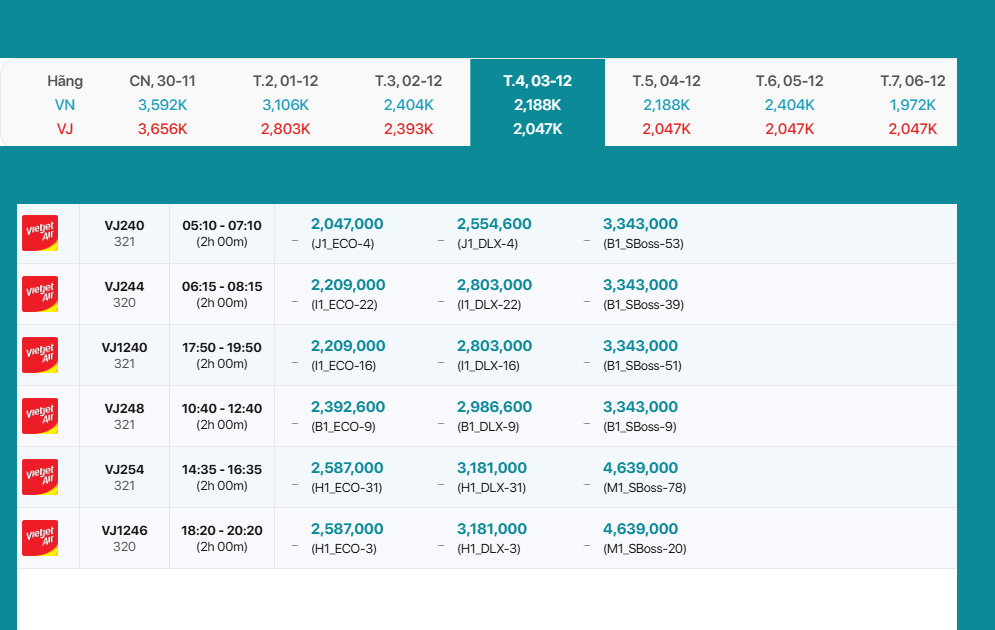Pick the 3,343,000 B1_SBoss-39 fare on VJ244
The image size is (995, 630).
pos(641,294)
